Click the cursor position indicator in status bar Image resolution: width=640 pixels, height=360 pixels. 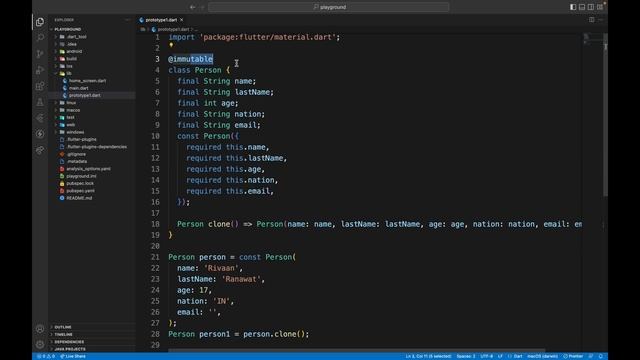[x=428, y=356]
